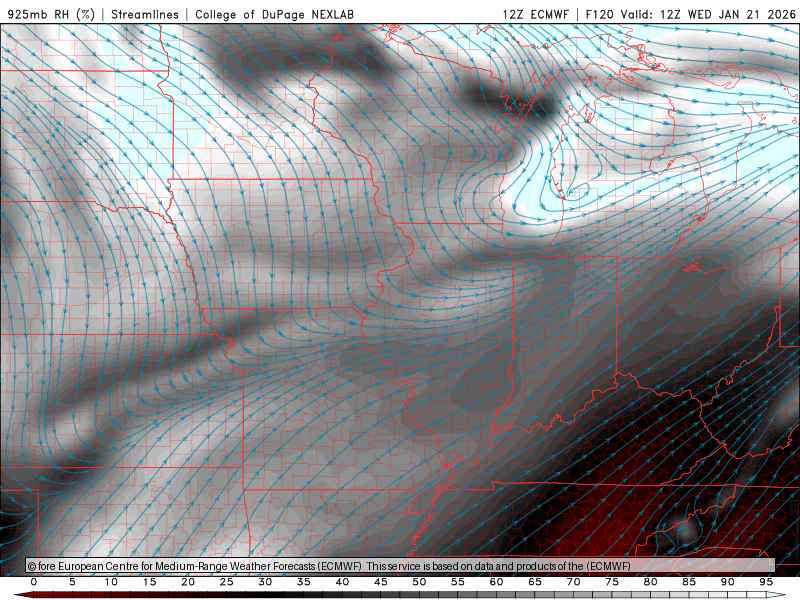Image resolution: width=800 pixels, height=600 pixels.
Task: Click the "F120" forecast hour text
Action: [x=600, y=14]
